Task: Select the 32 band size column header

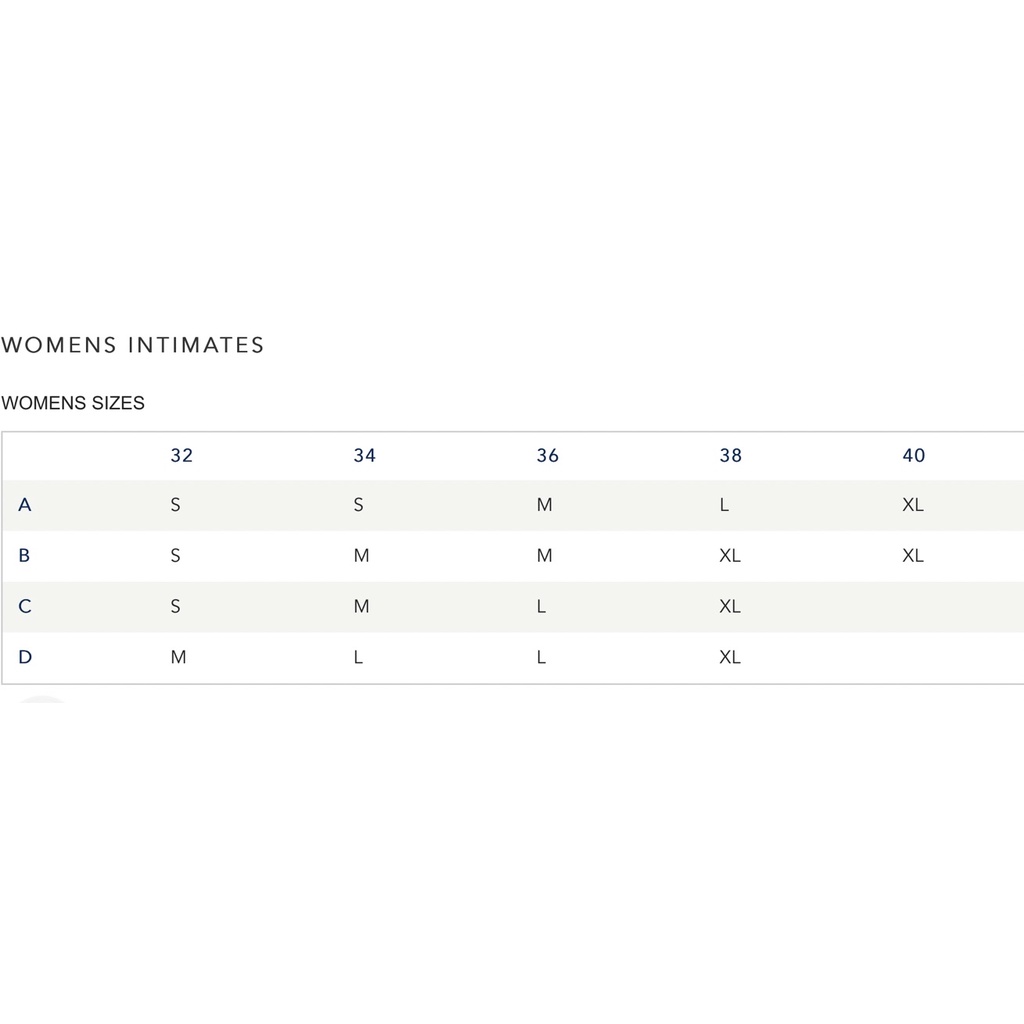Action: coord(181,456)
